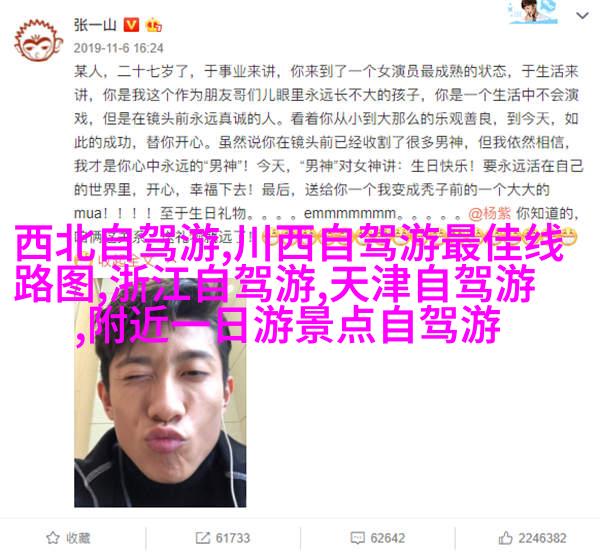Click the comment bubble icon

357,538
